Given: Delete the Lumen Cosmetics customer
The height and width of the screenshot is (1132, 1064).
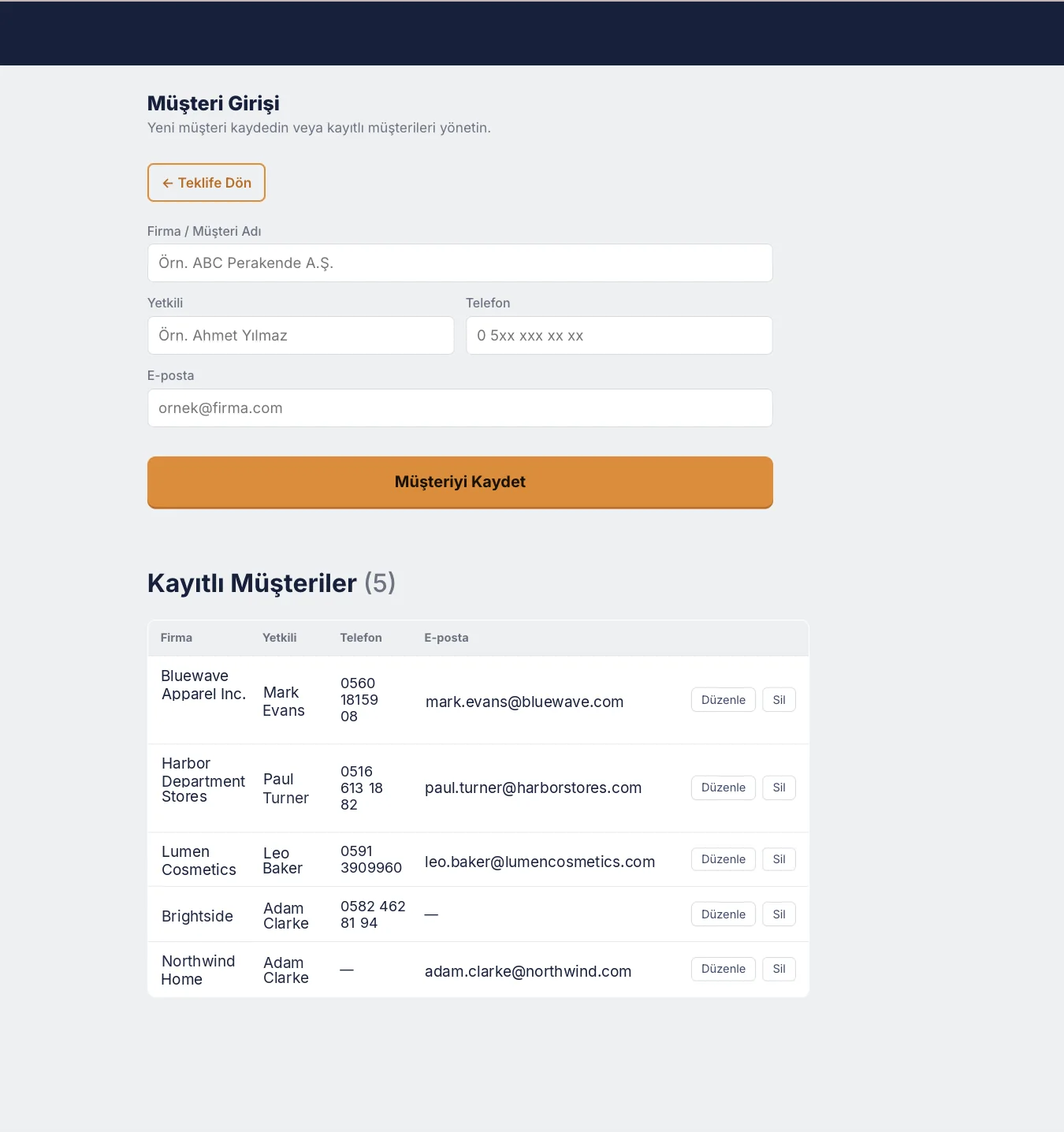Looking at the screenshot, I should point(779,859).
